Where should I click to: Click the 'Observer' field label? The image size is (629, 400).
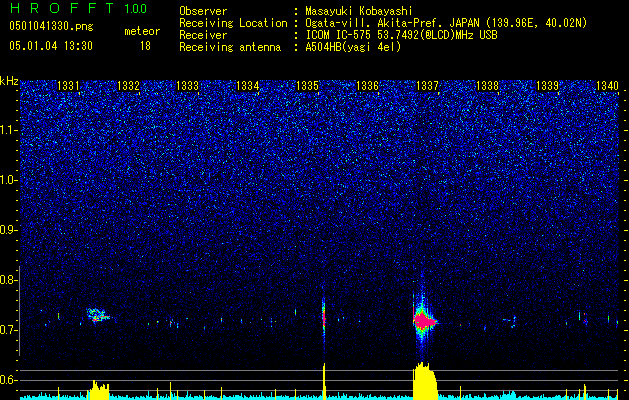(203, 11)
